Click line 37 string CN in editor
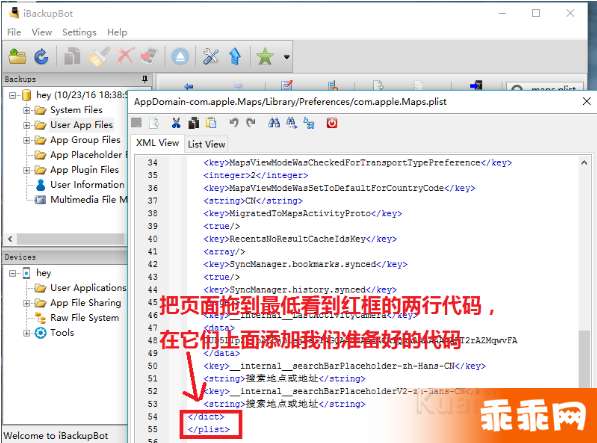597x443 pixels. click(x=253, y=201)
